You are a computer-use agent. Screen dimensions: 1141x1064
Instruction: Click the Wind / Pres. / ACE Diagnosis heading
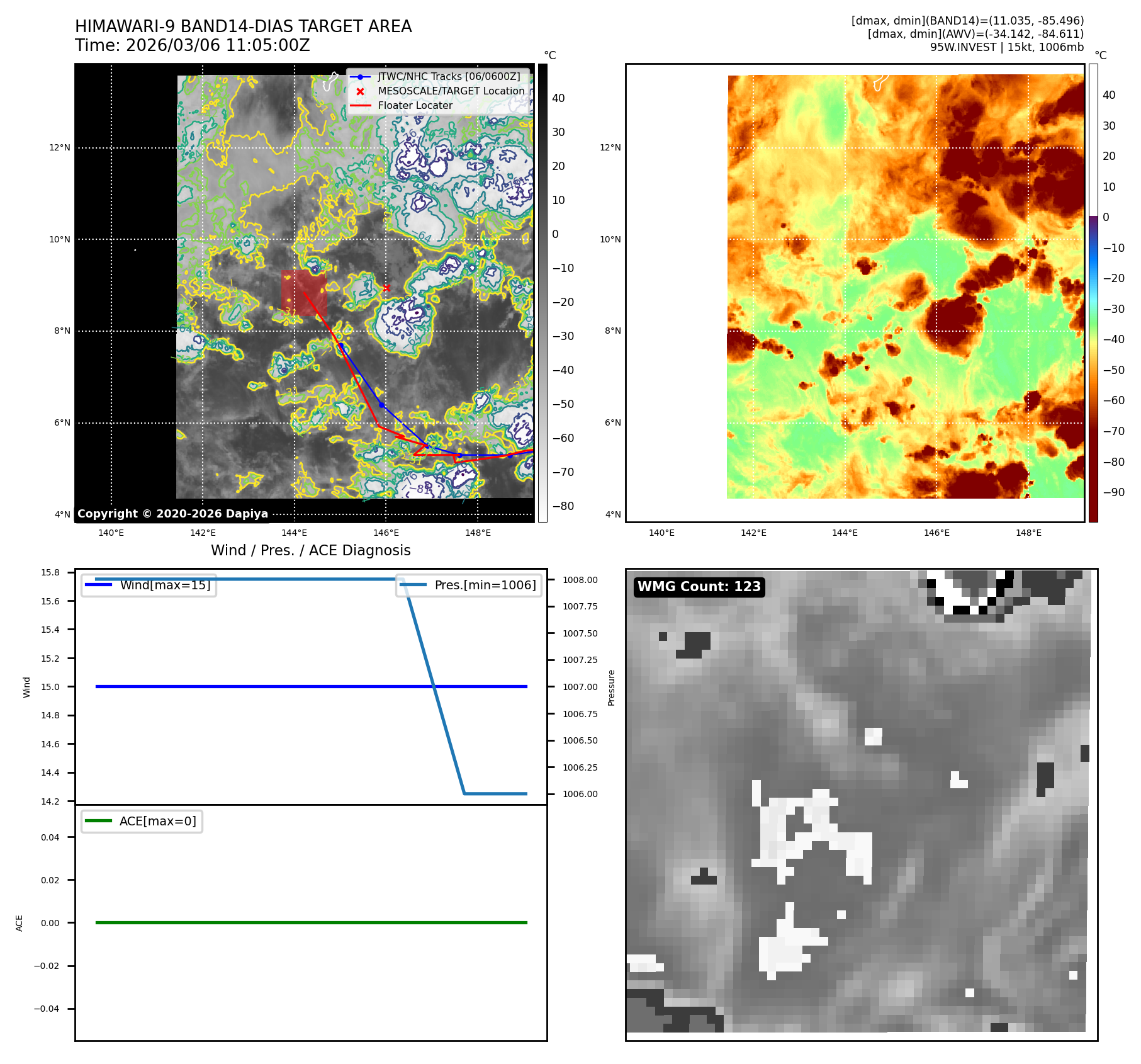click(x=310, y=550)
